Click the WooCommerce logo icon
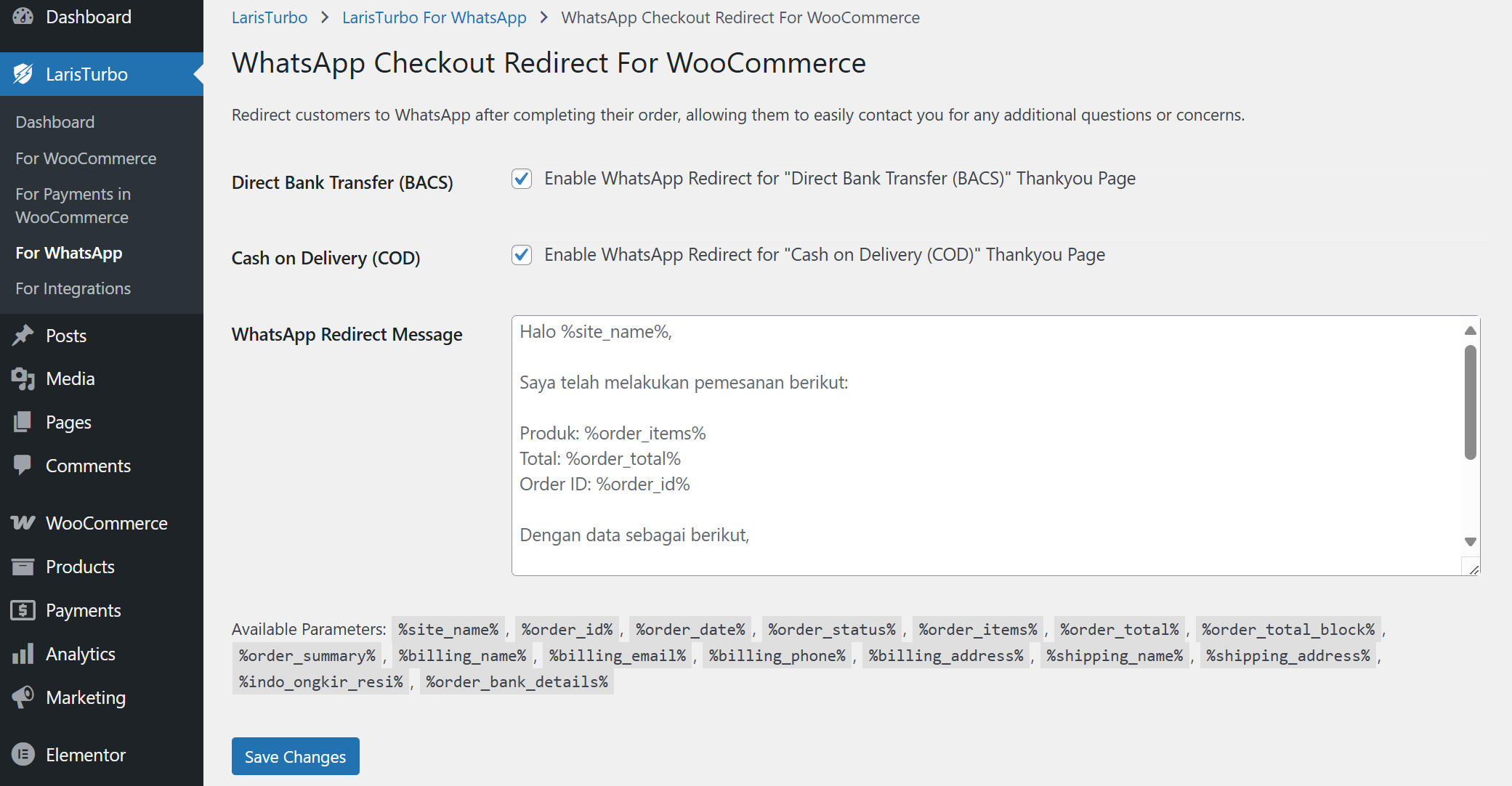Screen dimensions: 1512x786 coord(23,523)
